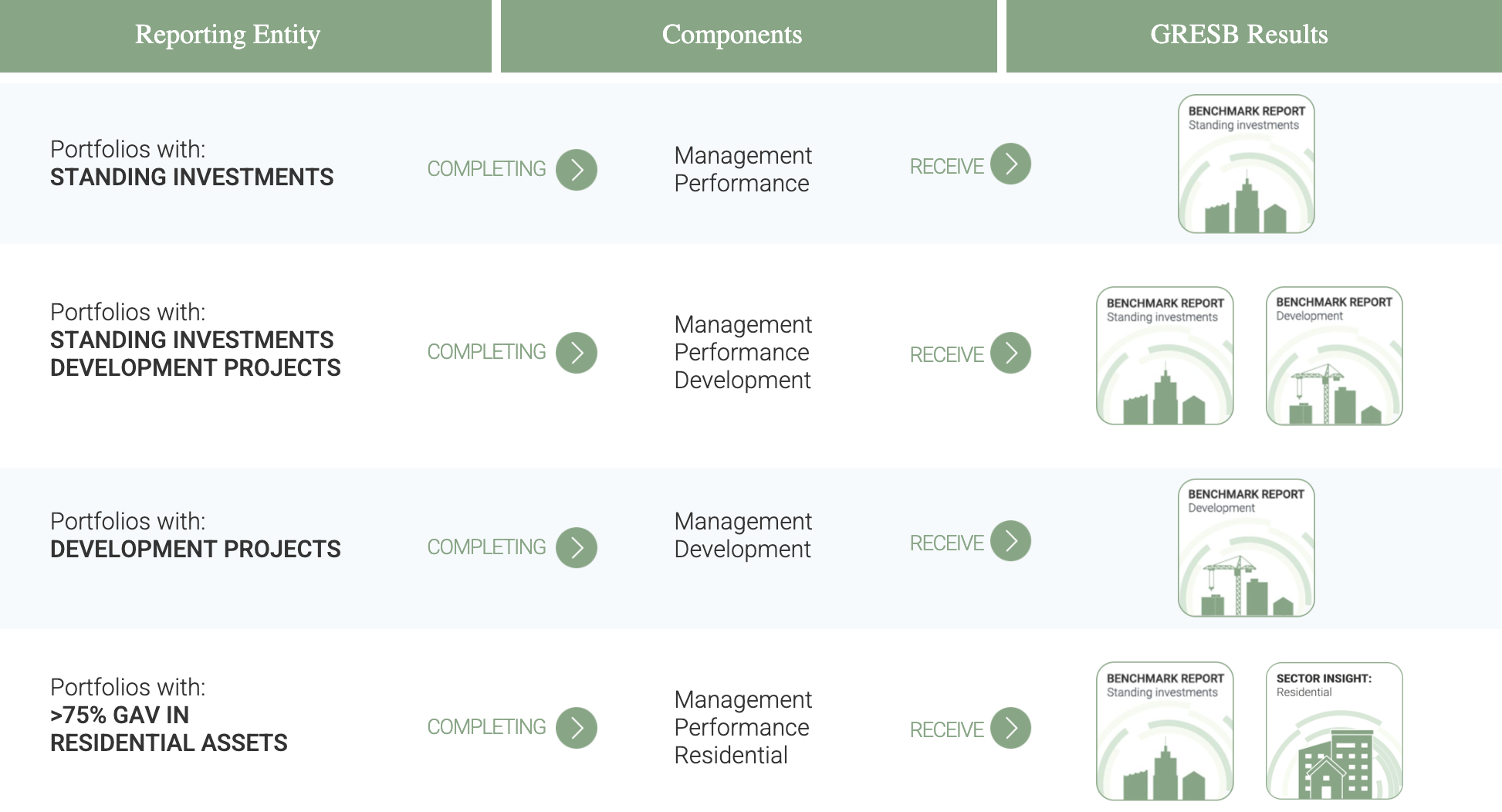Image resolution: width=1502 pixels, height=812 pixels.
Task: Open Standing Investments Benchmark Report in first row
Action: pos(1246,164)
